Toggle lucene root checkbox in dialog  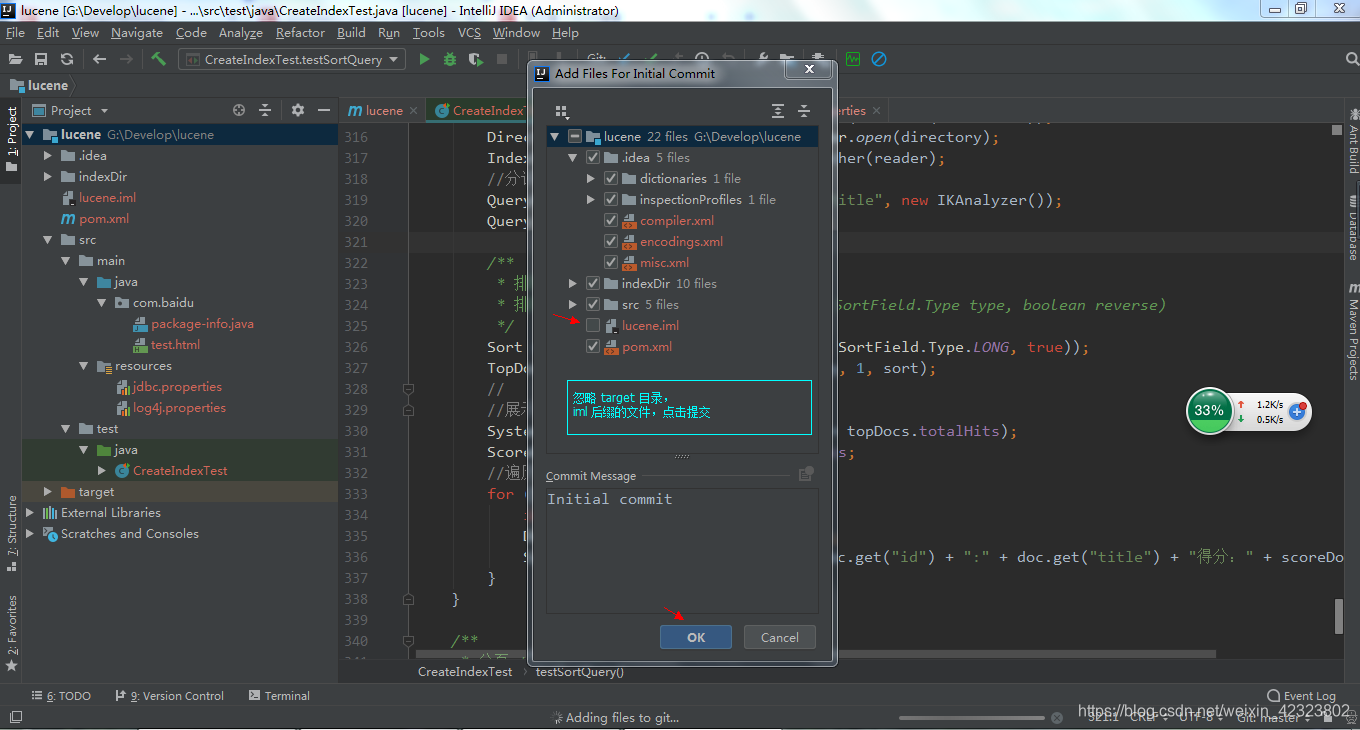coord(574,136)
